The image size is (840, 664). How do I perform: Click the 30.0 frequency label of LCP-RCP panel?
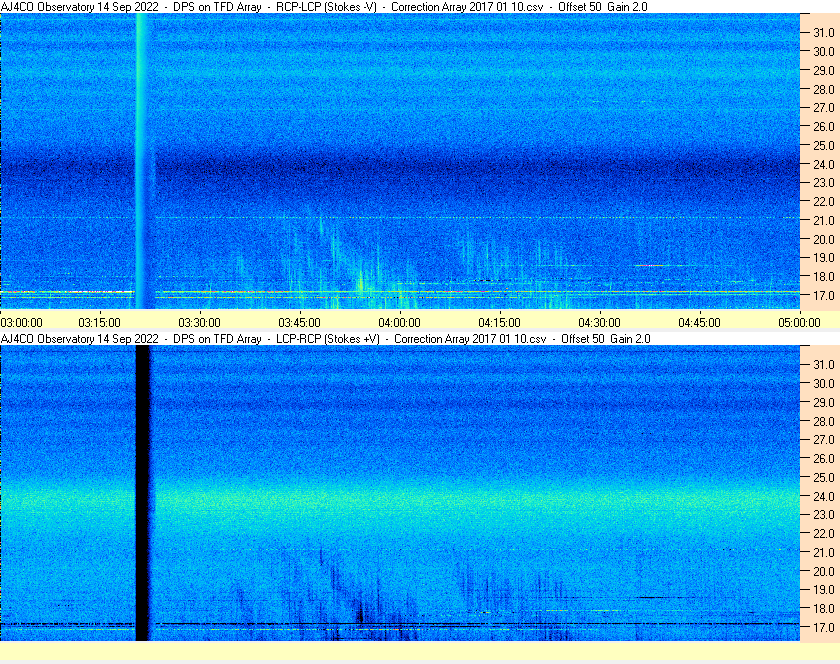824,383
